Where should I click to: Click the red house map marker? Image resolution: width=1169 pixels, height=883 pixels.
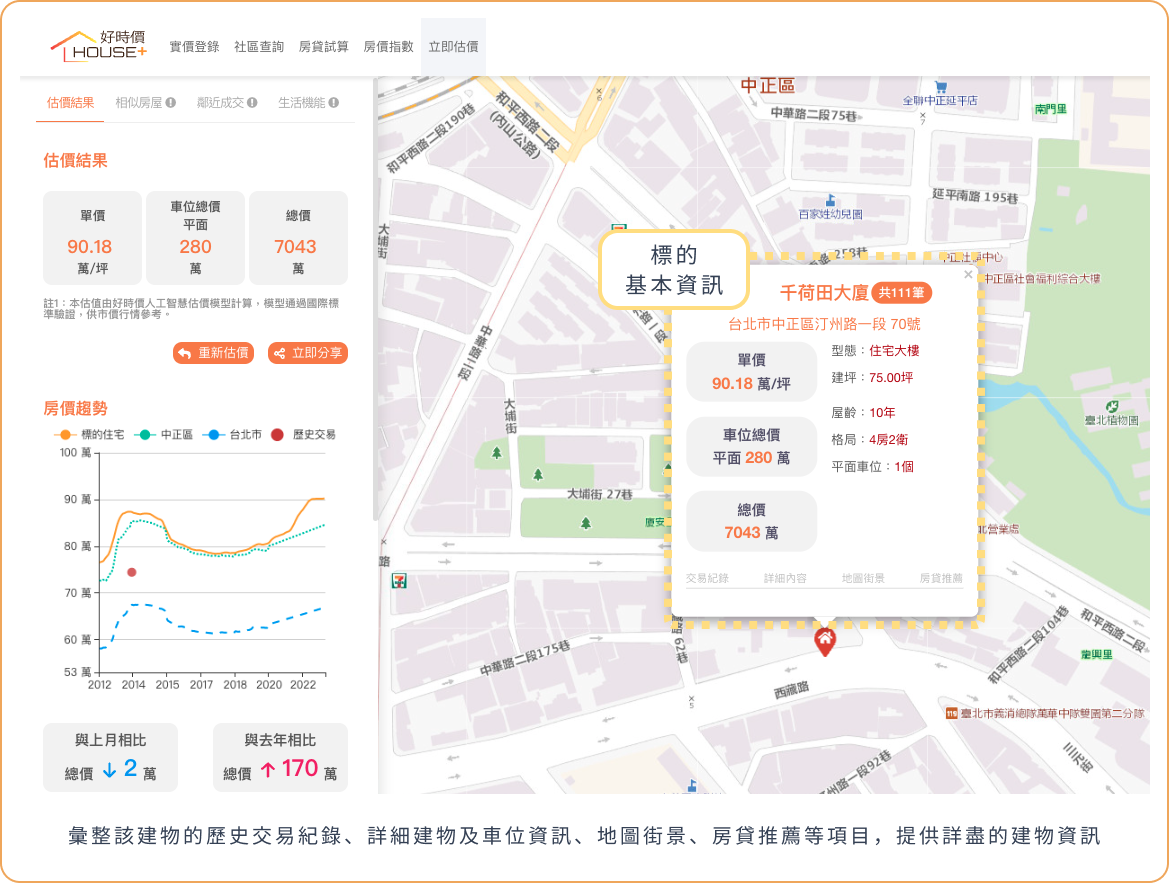(824, 639)
